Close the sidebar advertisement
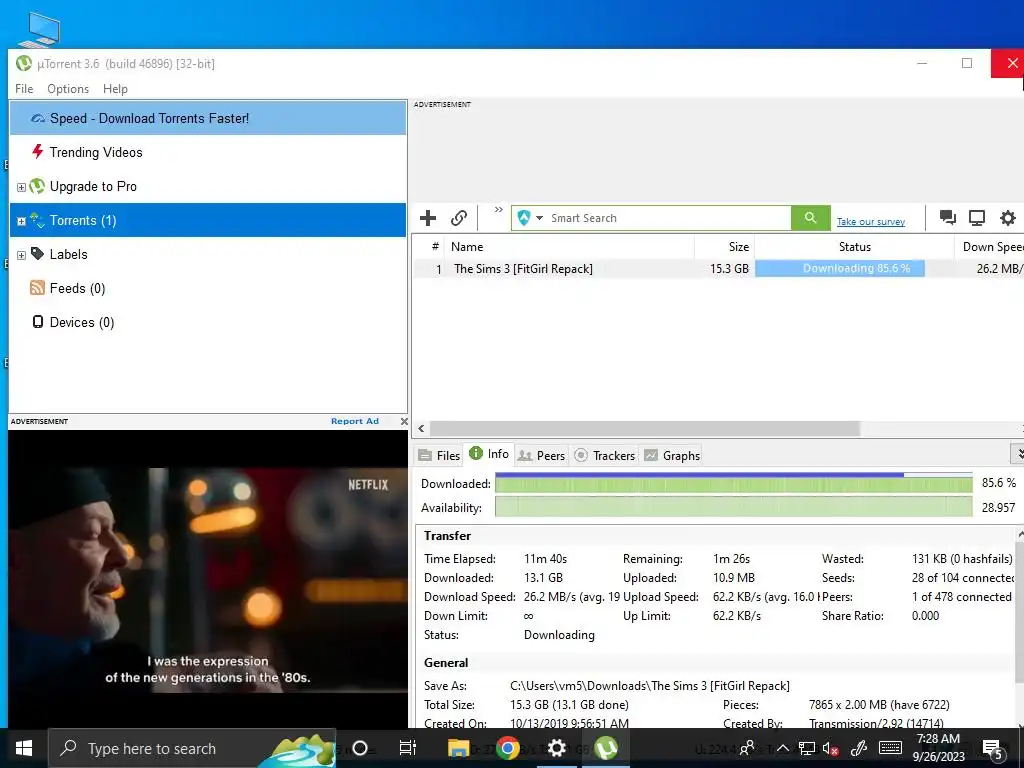1024x768 pixels. [404, 421]
